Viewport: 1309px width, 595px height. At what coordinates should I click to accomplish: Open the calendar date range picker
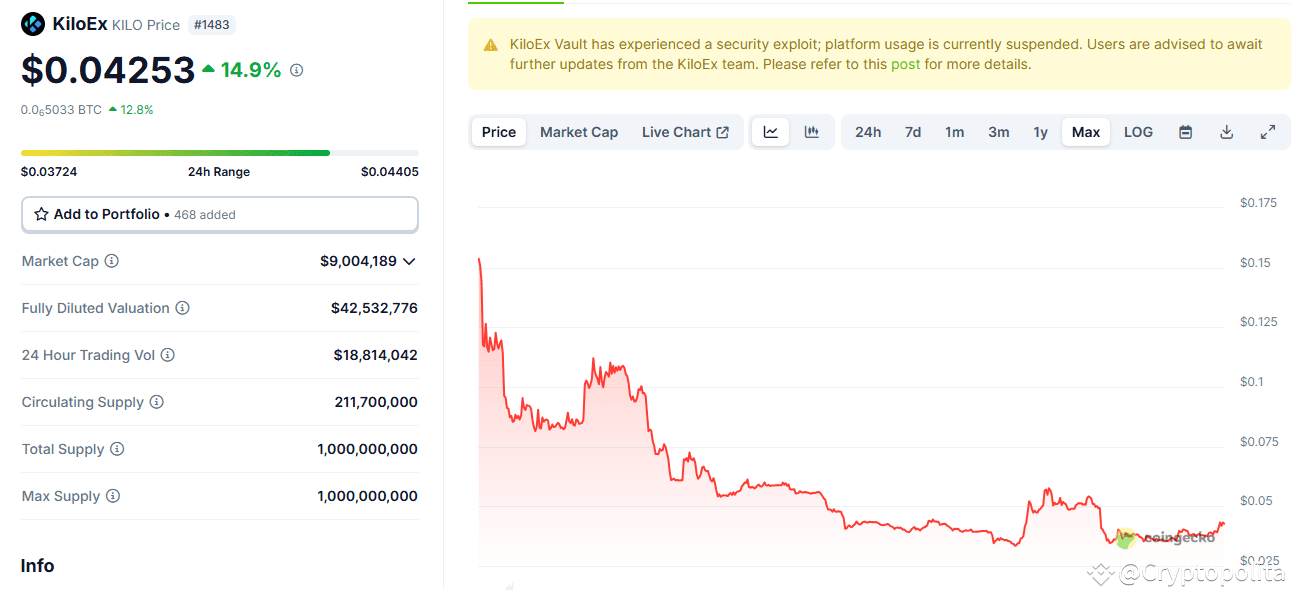[1185, 131]
